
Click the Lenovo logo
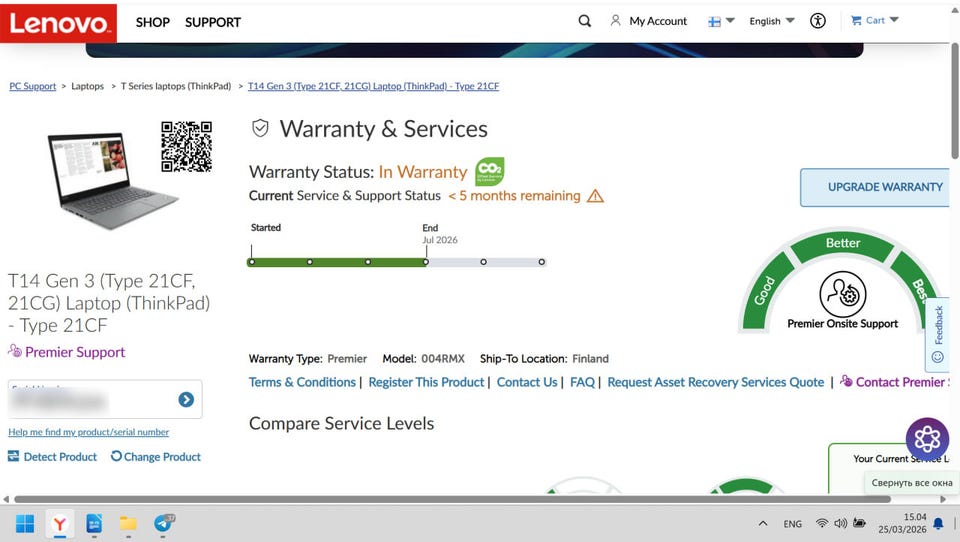point(58,23)
